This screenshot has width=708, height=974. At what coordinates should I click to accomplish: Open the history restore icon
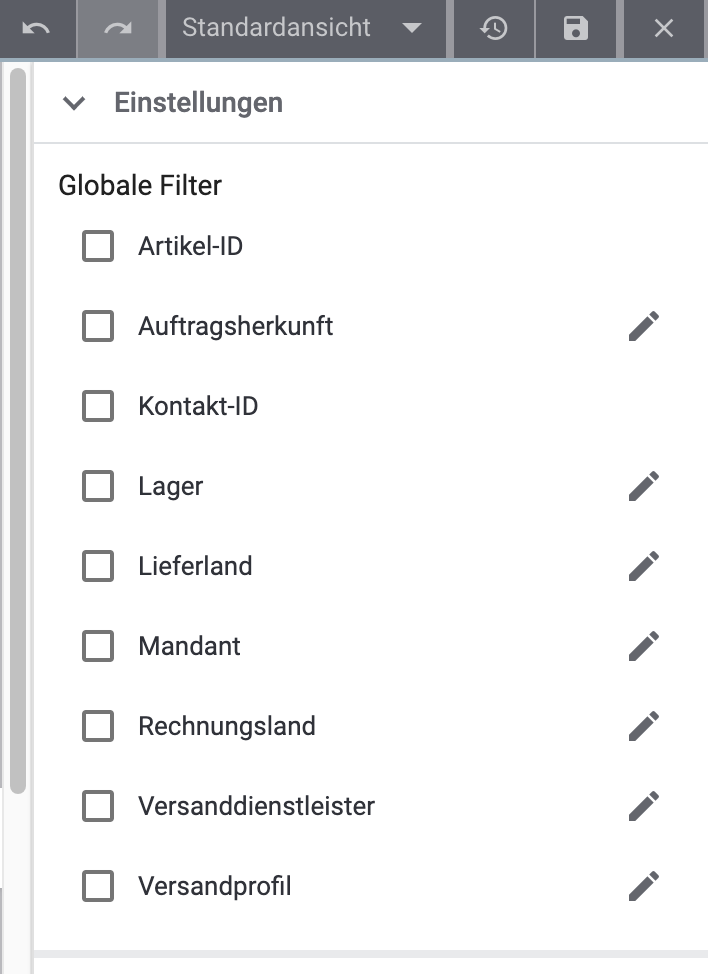(x=493, y=28)
